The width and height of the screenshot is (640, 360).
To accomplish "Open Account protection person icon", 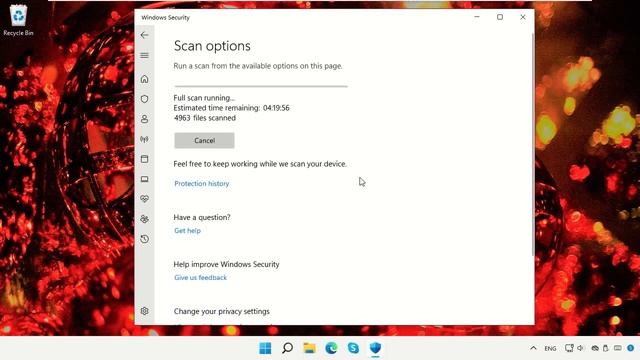I will [144, 119].
